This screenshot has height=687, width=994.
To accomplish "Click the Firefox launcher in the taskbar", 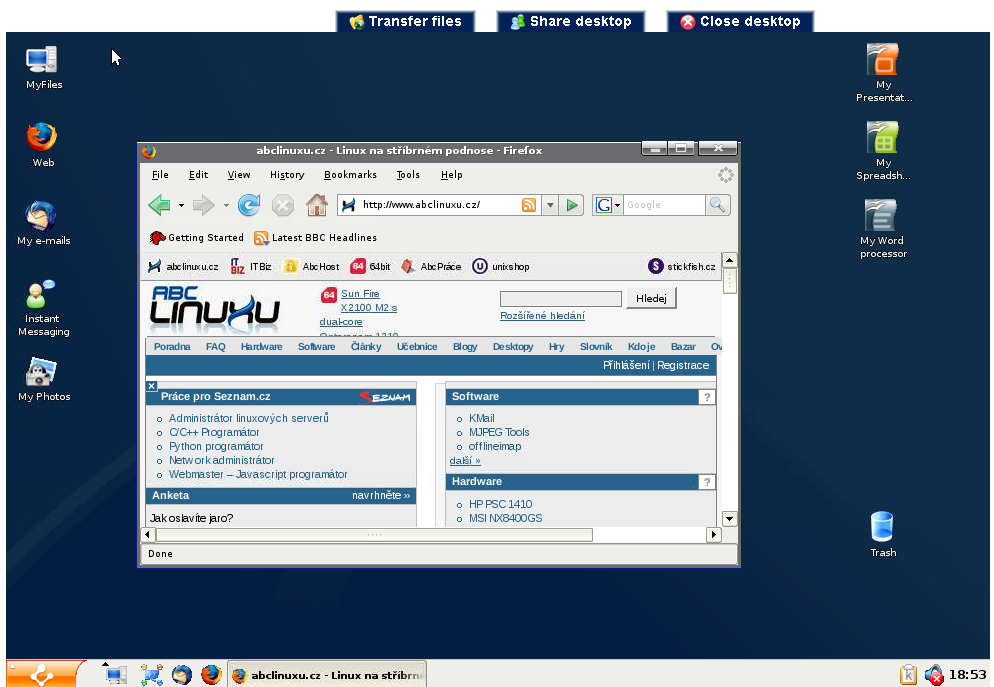I will (x=211, y=674).
